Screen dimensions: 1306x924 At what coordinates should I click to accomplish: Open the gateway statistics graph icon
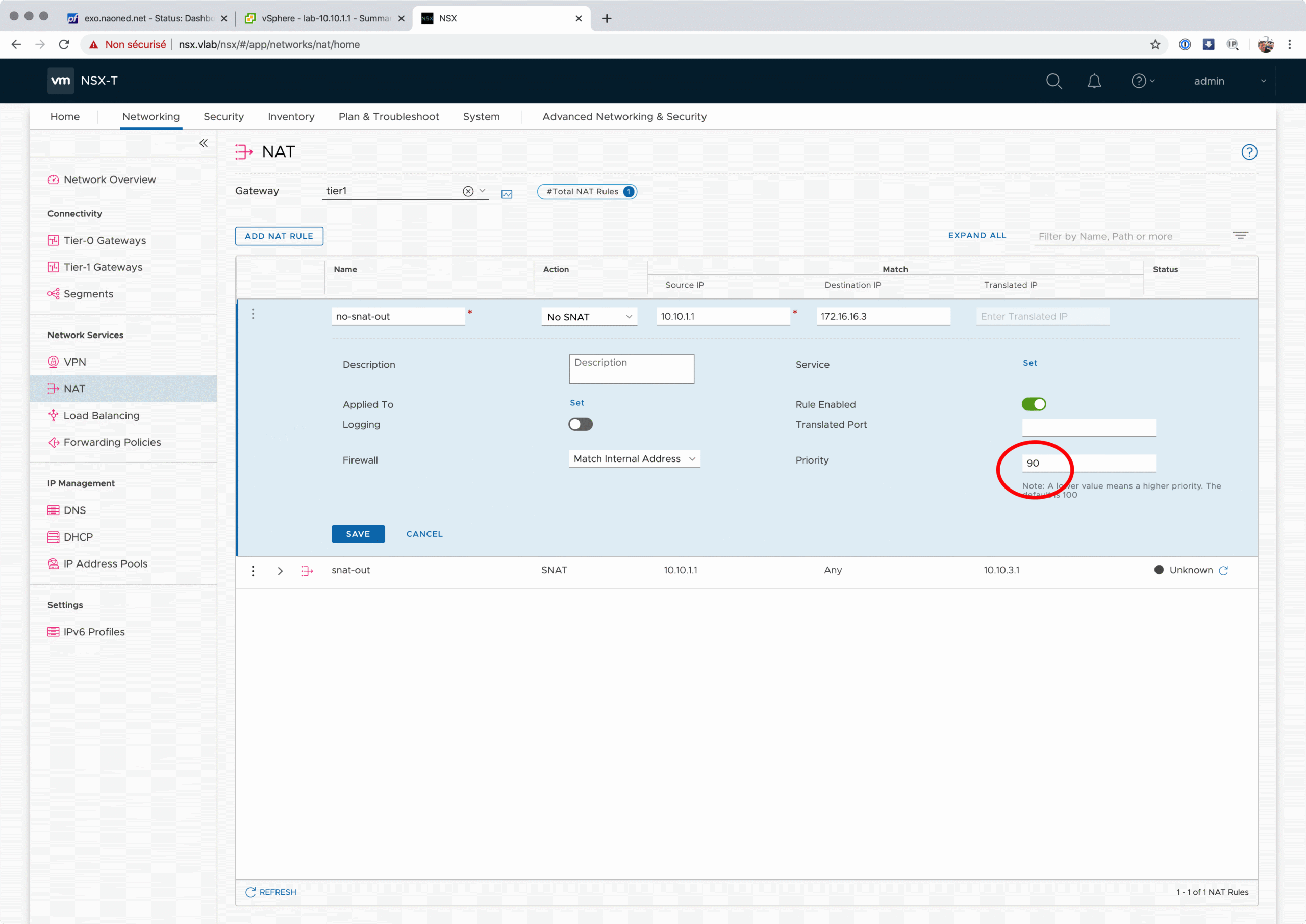507,194
